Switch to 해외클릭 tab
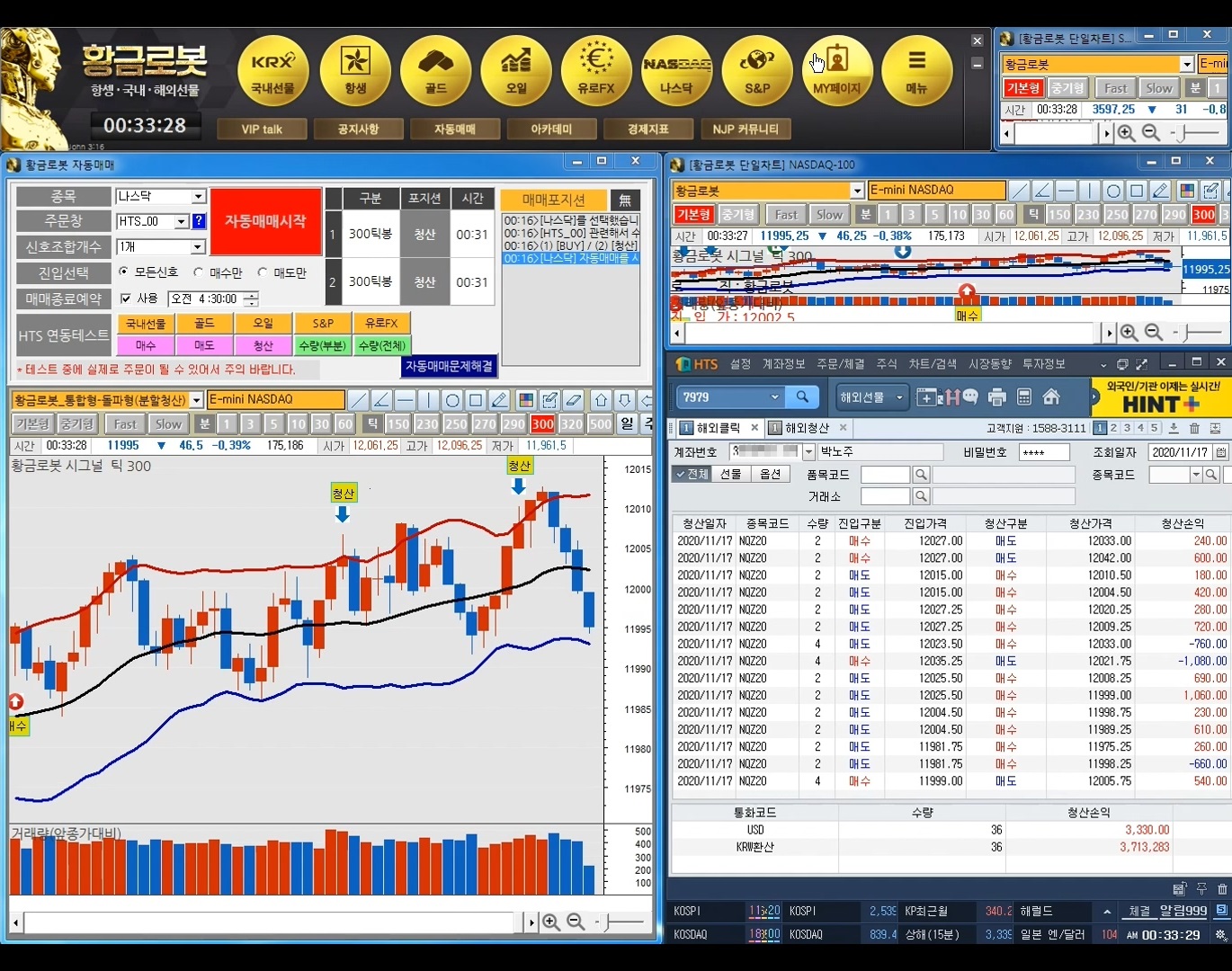Image resolution: width=1232 pixels, height=971 pixels. 718,428
